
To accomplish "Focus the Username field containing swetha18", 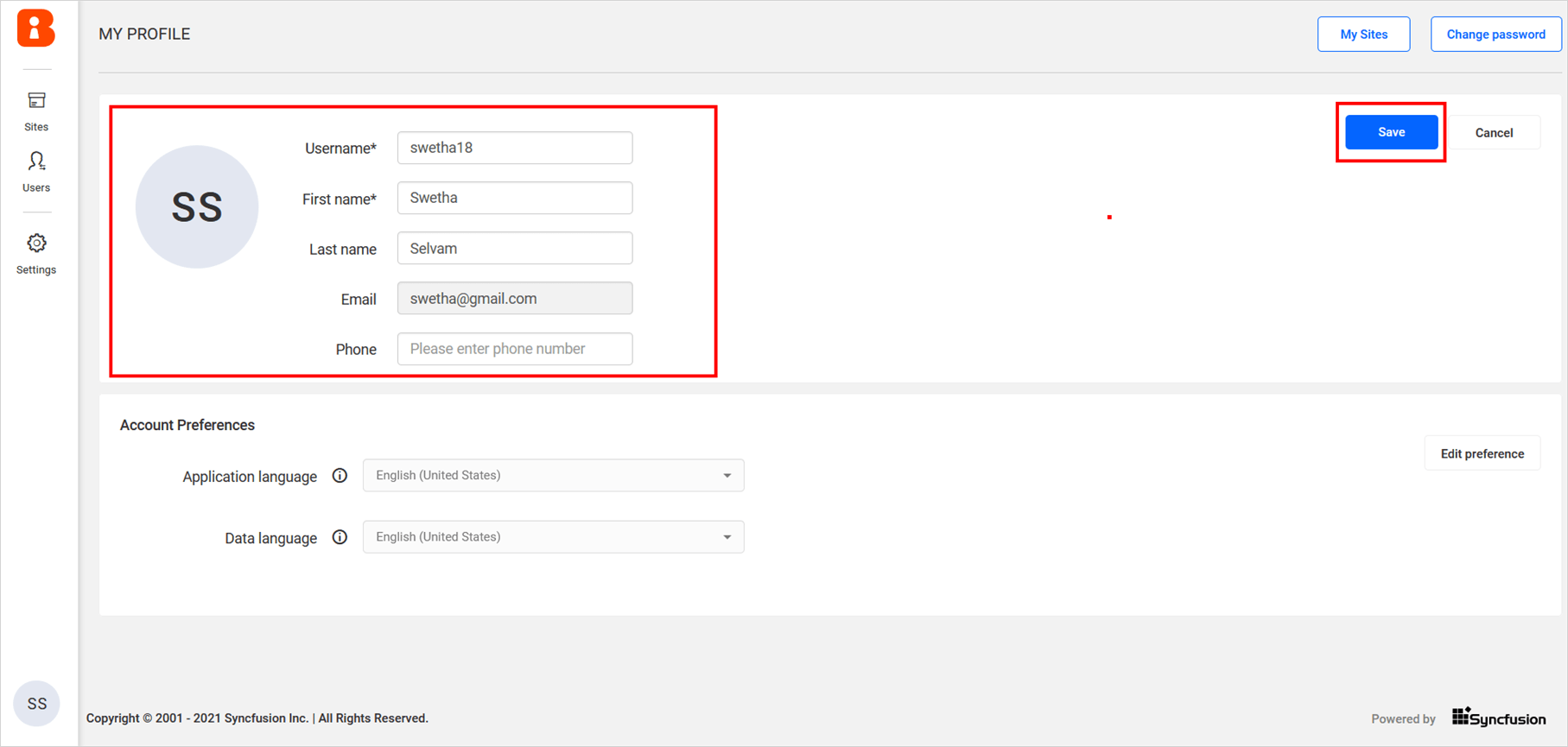I will pos(515,148).
